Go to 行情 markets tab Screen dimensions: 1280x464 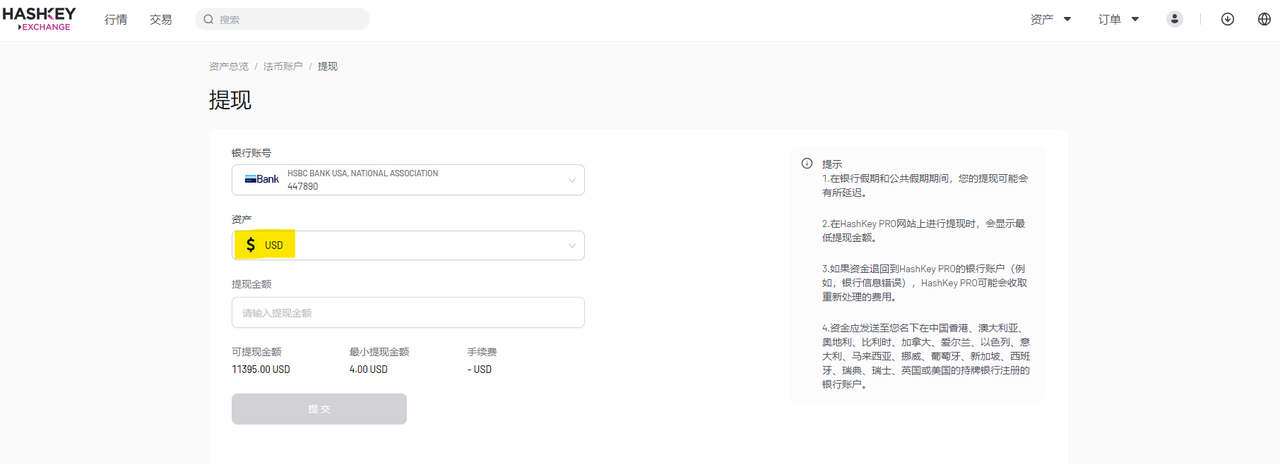pyautogui.click(x=116, y=19)
